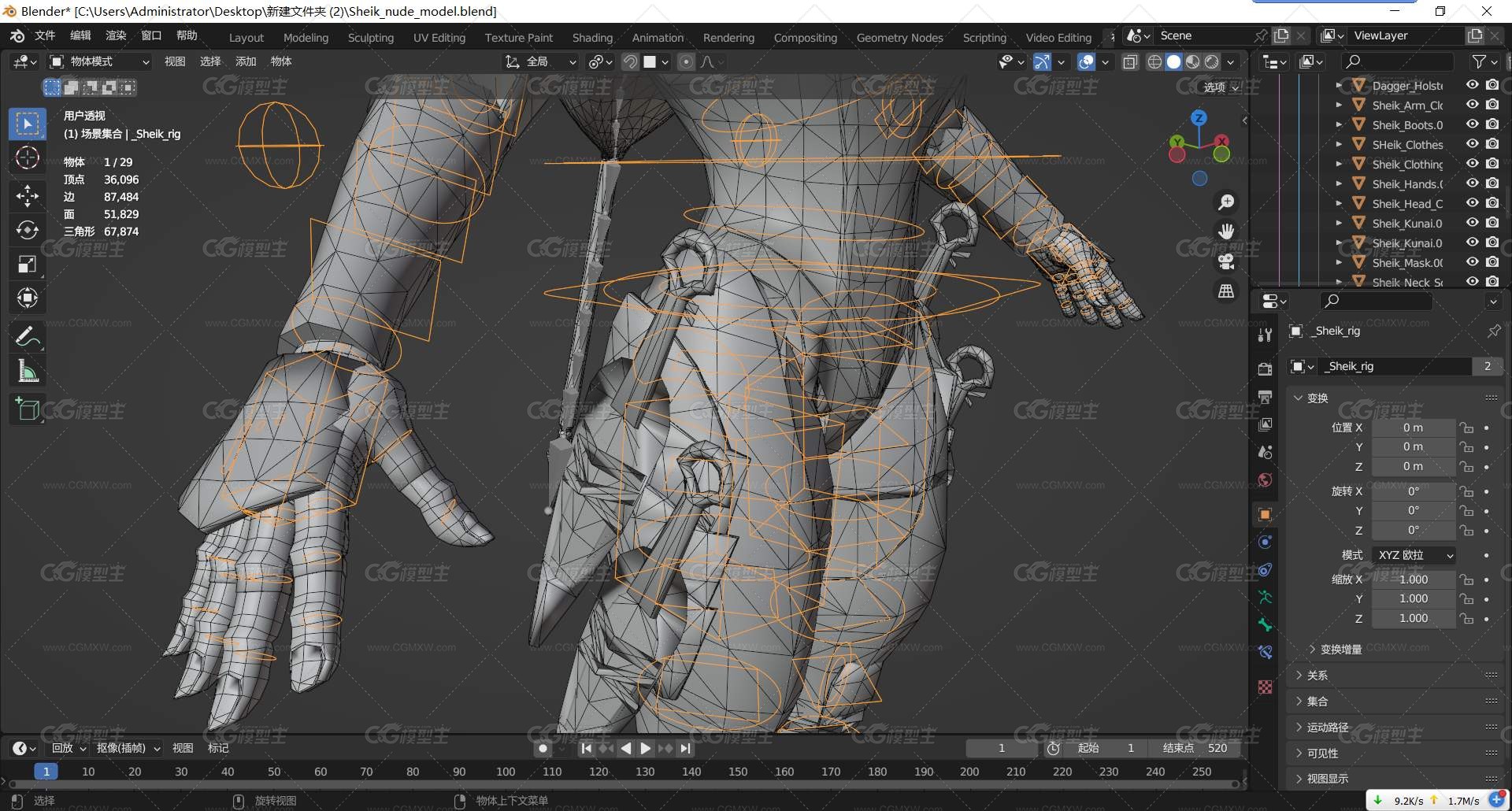Toggle viewport overlays button
This screenshot has height=811, width=1512.
coord(1086,62)
